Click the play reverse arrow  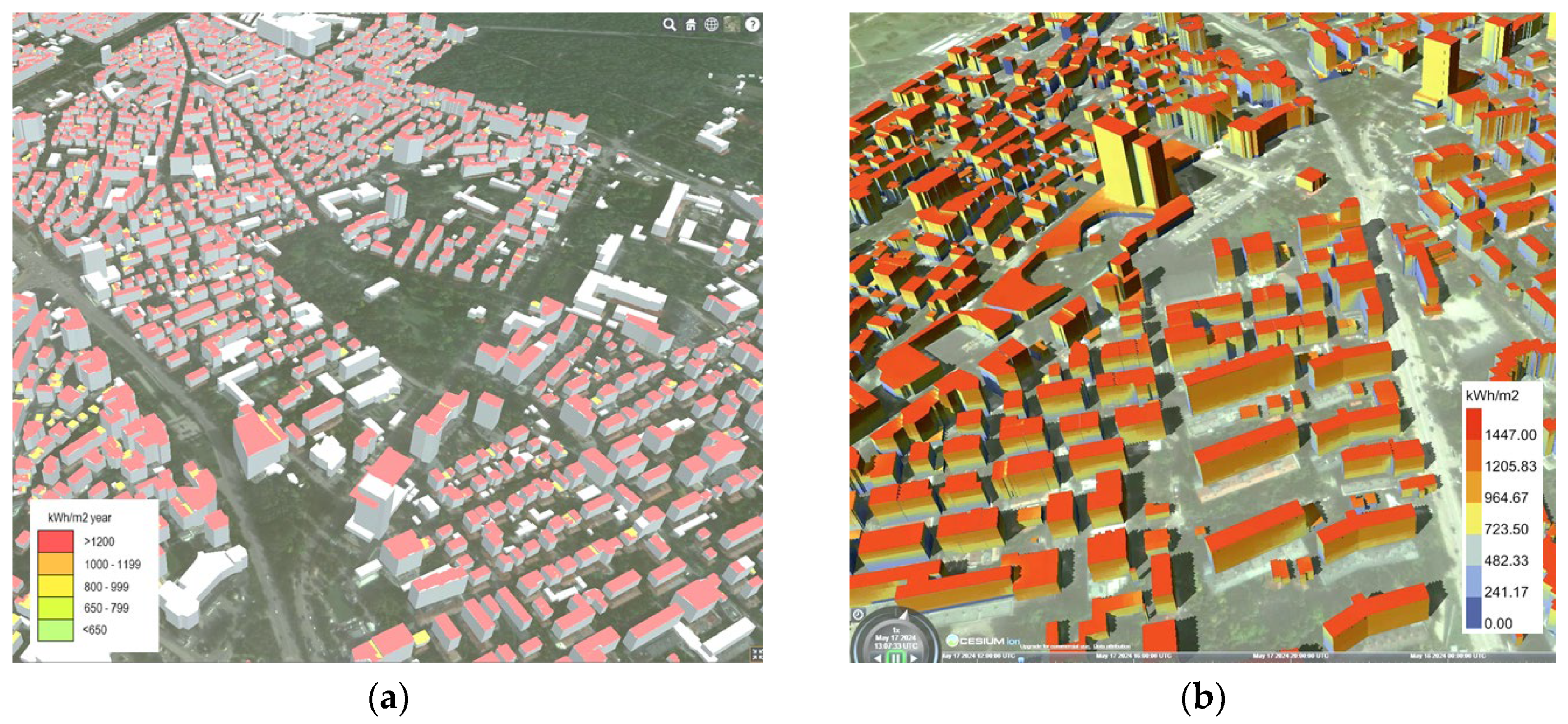pos(878,659)
